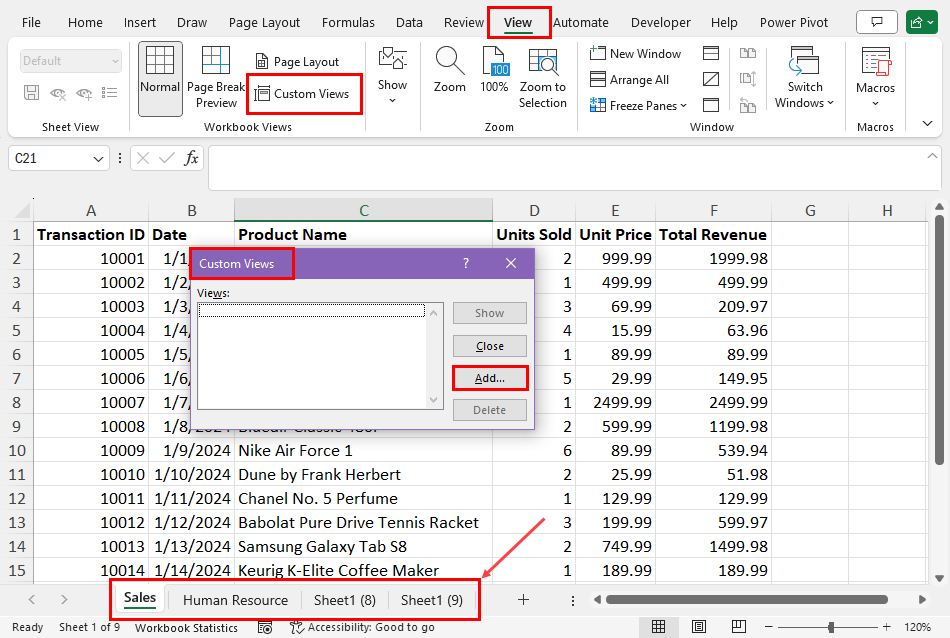Add a new sheet with plus icon
Image resolution: width=950 pixels, height=638 pixels.
tap(523, 600)
